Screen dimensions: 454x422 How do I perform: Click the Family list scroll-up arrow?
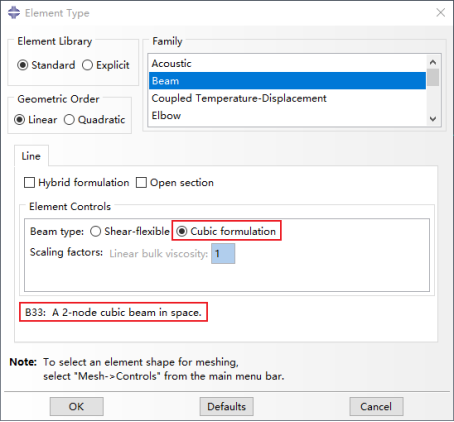click(x=433, y=62)
